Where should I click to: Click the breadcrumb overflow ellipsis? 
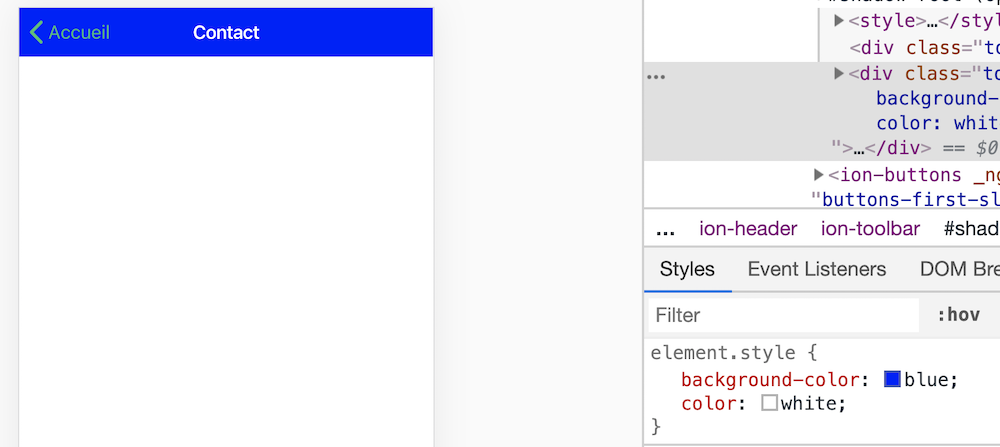coord(665,229)
